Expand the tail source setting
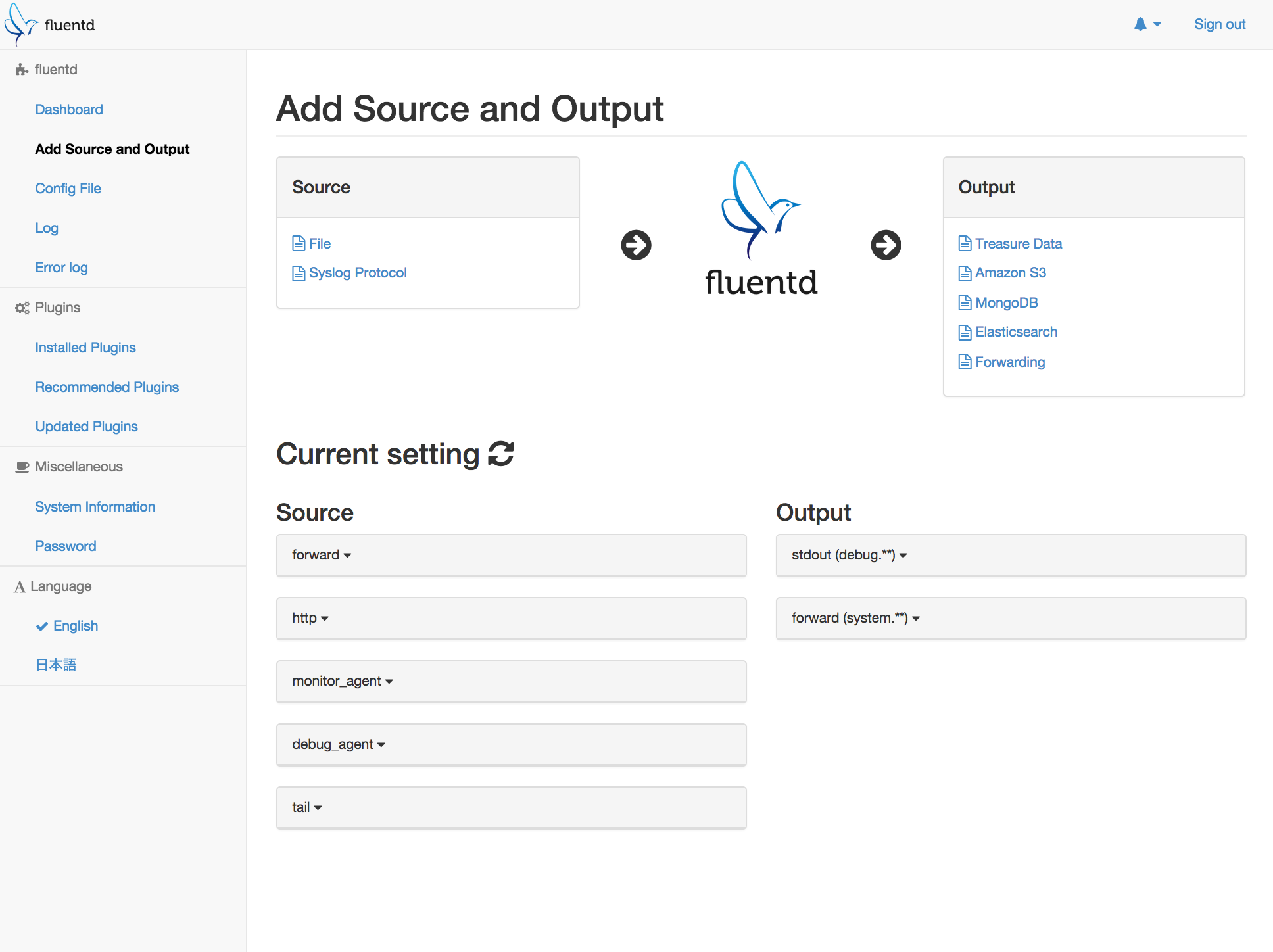 (306, 807)
